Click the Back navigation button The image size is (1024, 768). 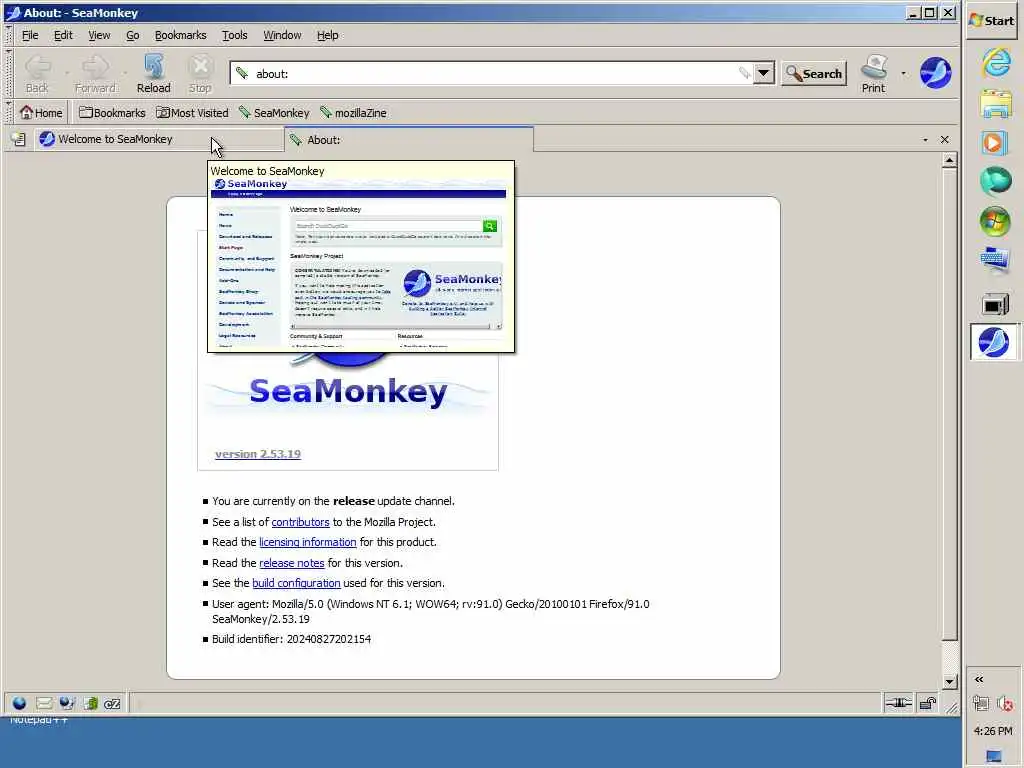pyautogui.click(x=37, y=74)
